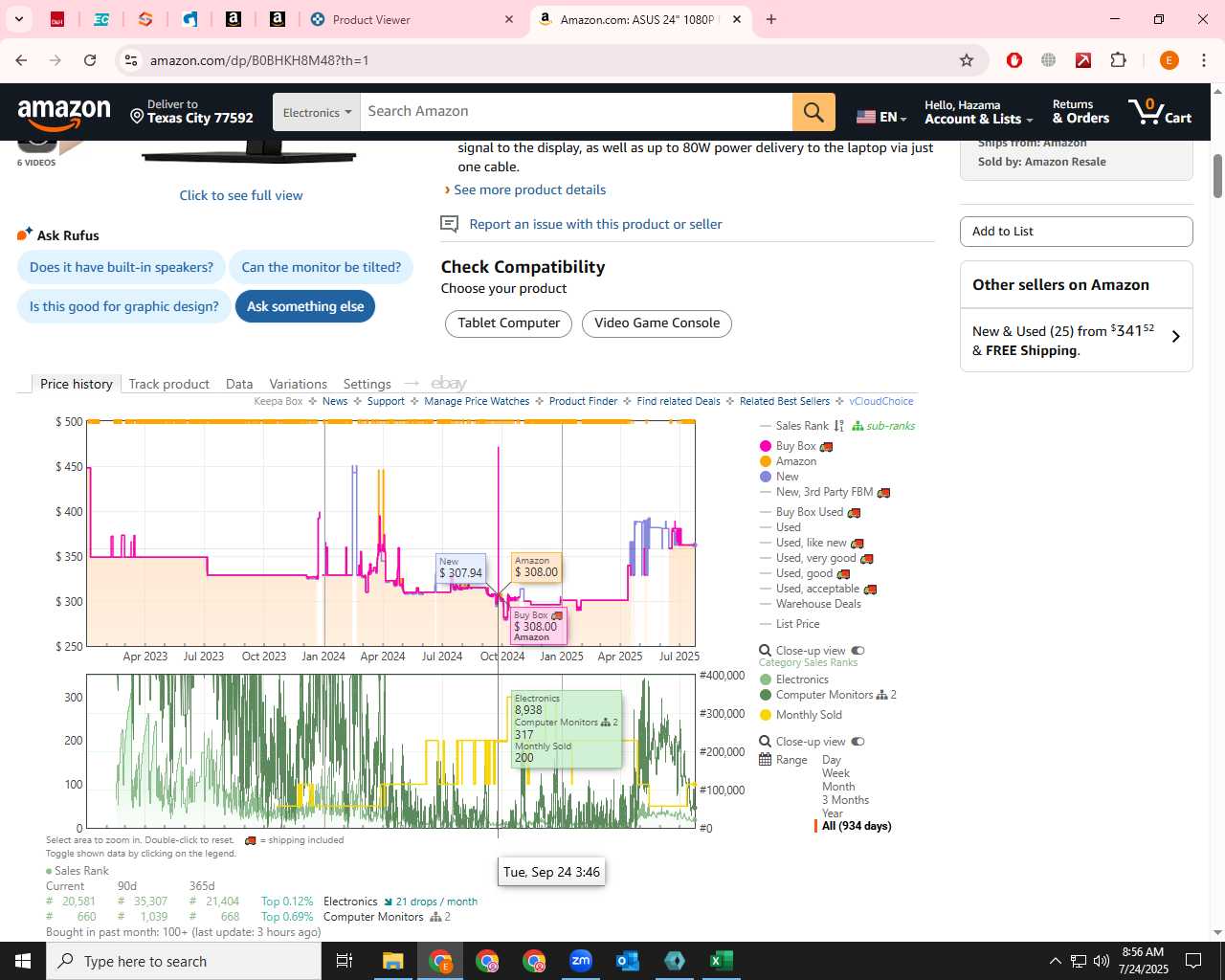Expand New & Used offers chevron

click(x=1176, y=337)
